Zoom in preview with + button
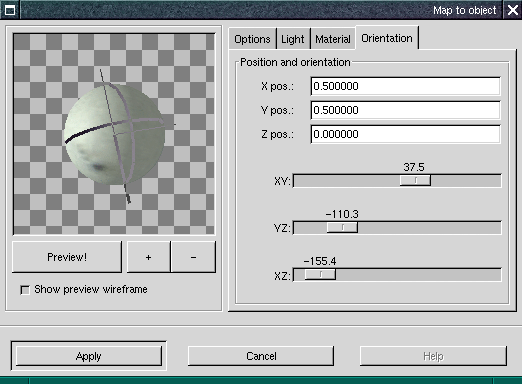Screen dimensions: 522x384 click(149, 257)
